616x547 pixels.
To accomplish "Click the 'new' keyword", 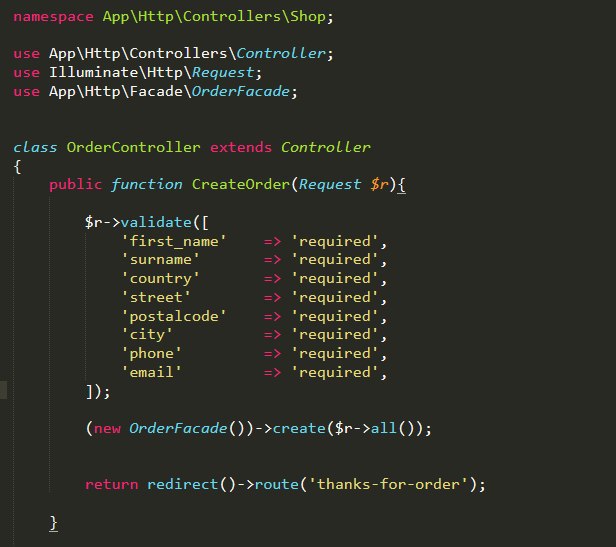I will click(107, 429).
